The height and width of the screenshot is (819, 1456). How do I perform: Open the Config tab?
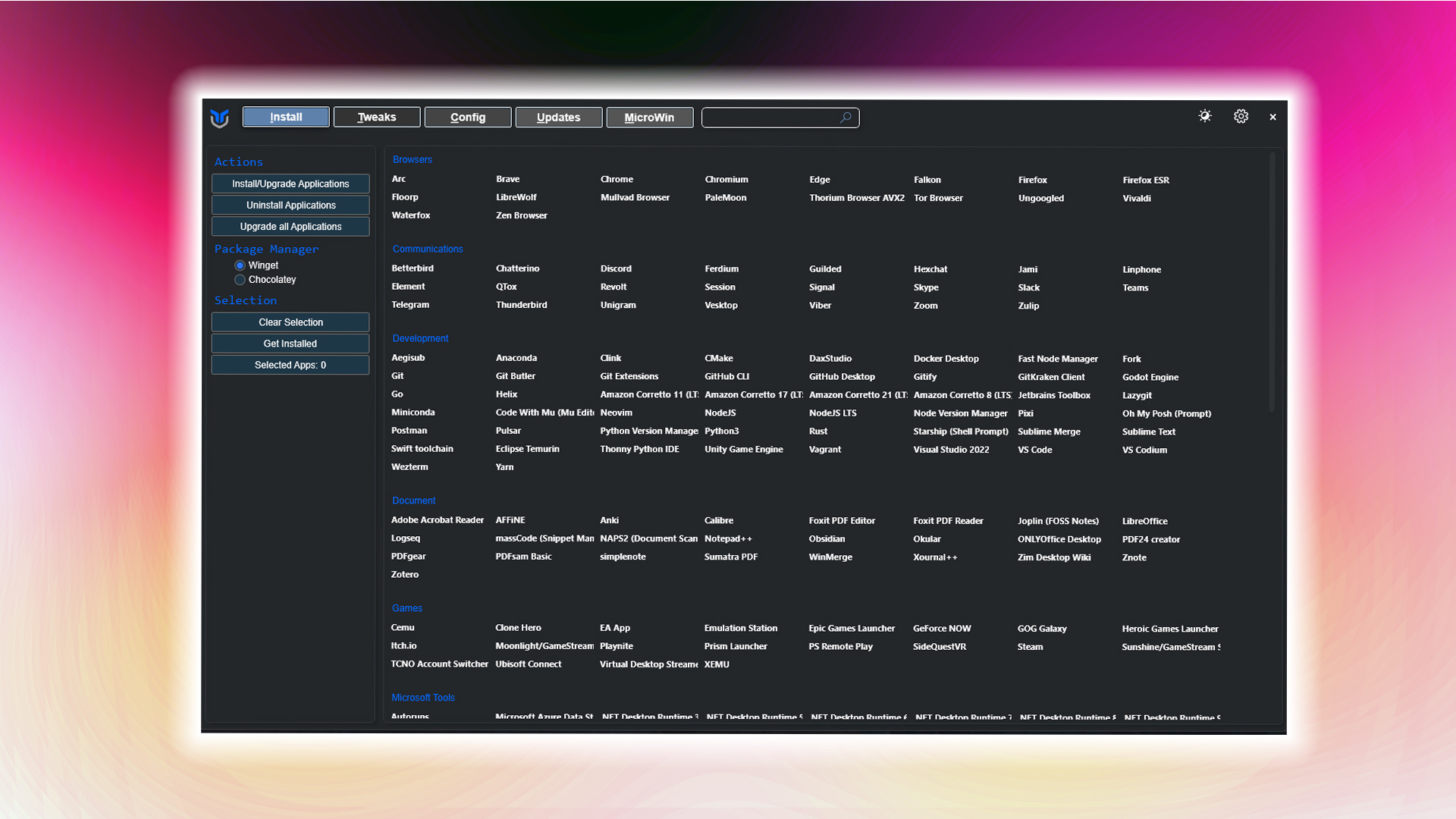pyautogui.click(x=468, y=118)
